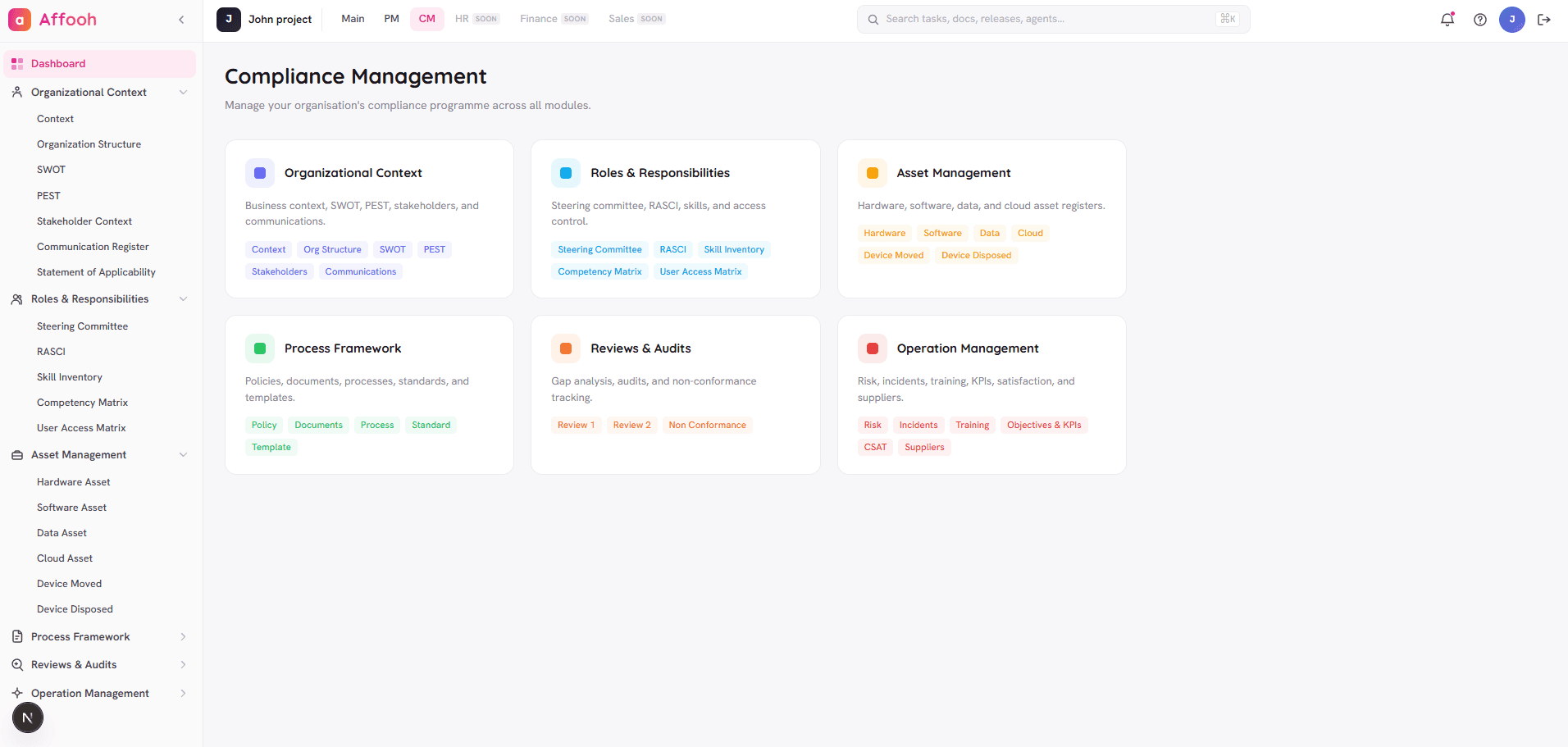Collapse the Roles & Responsibilities sidebar chevron

183,299
